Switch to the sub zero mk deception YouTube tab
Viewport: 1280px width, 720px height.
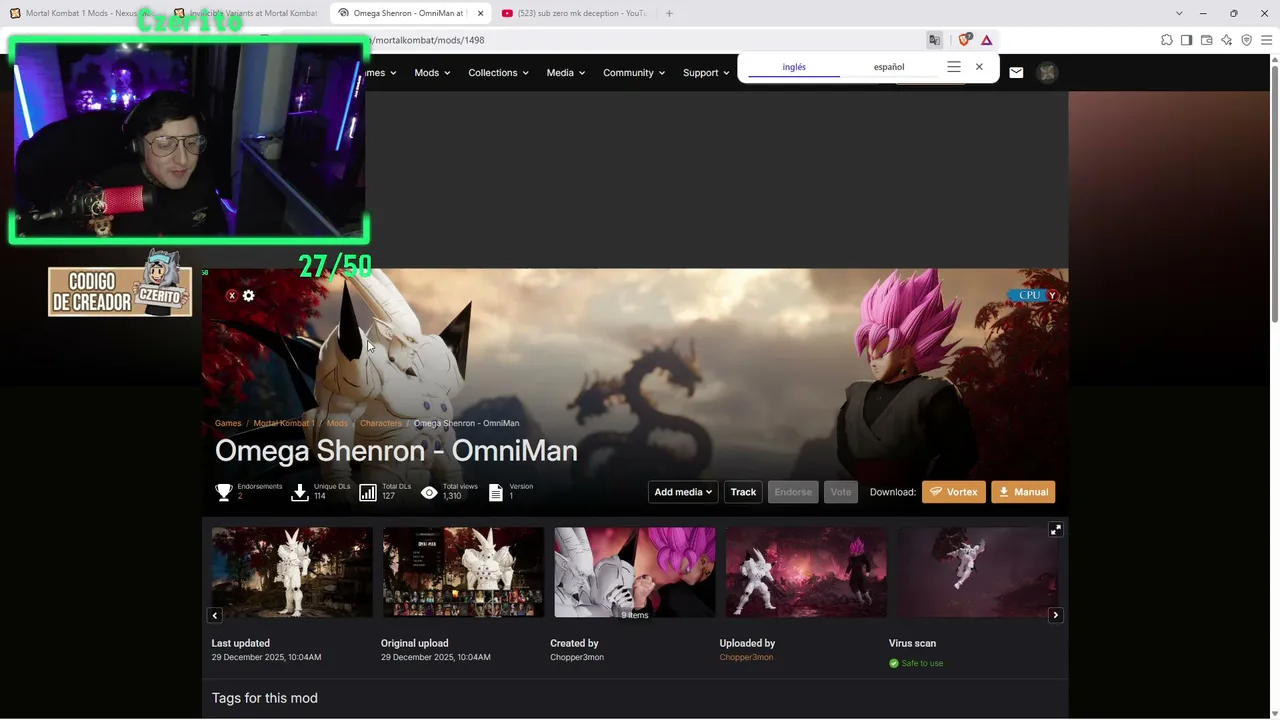click(x=574, y=13)
